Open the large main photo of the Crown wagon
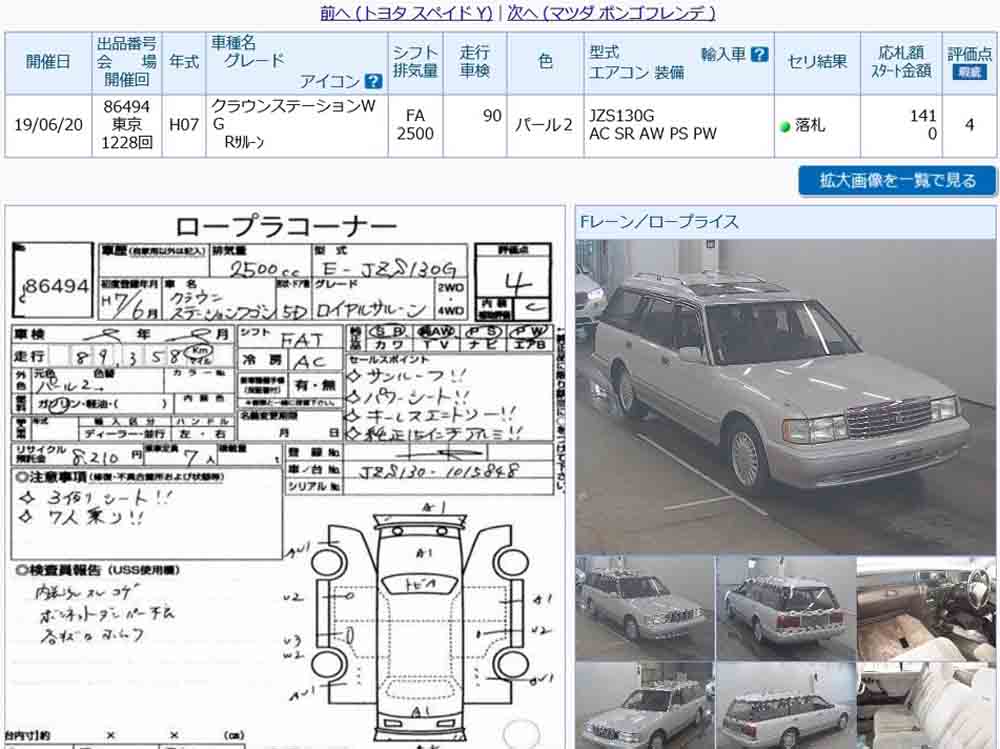Viewport: 1000px width, 749px height. pyautogui.click(x=785, y=397)
